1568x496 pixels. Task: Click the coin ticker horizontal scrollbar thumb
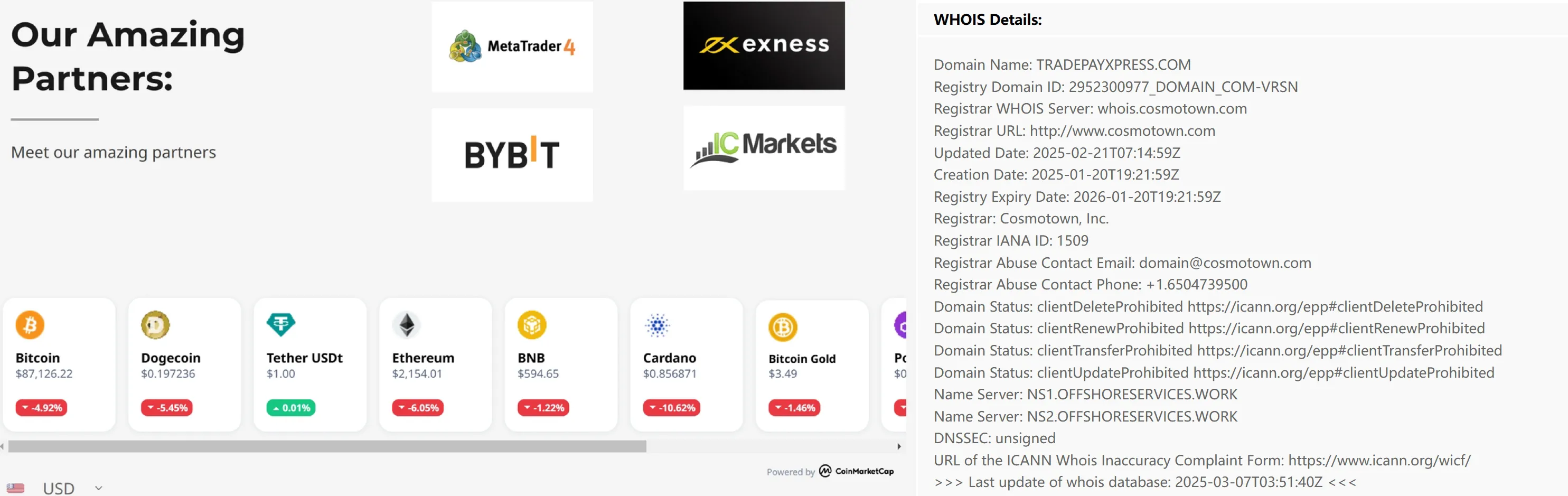tap(327, 447)
